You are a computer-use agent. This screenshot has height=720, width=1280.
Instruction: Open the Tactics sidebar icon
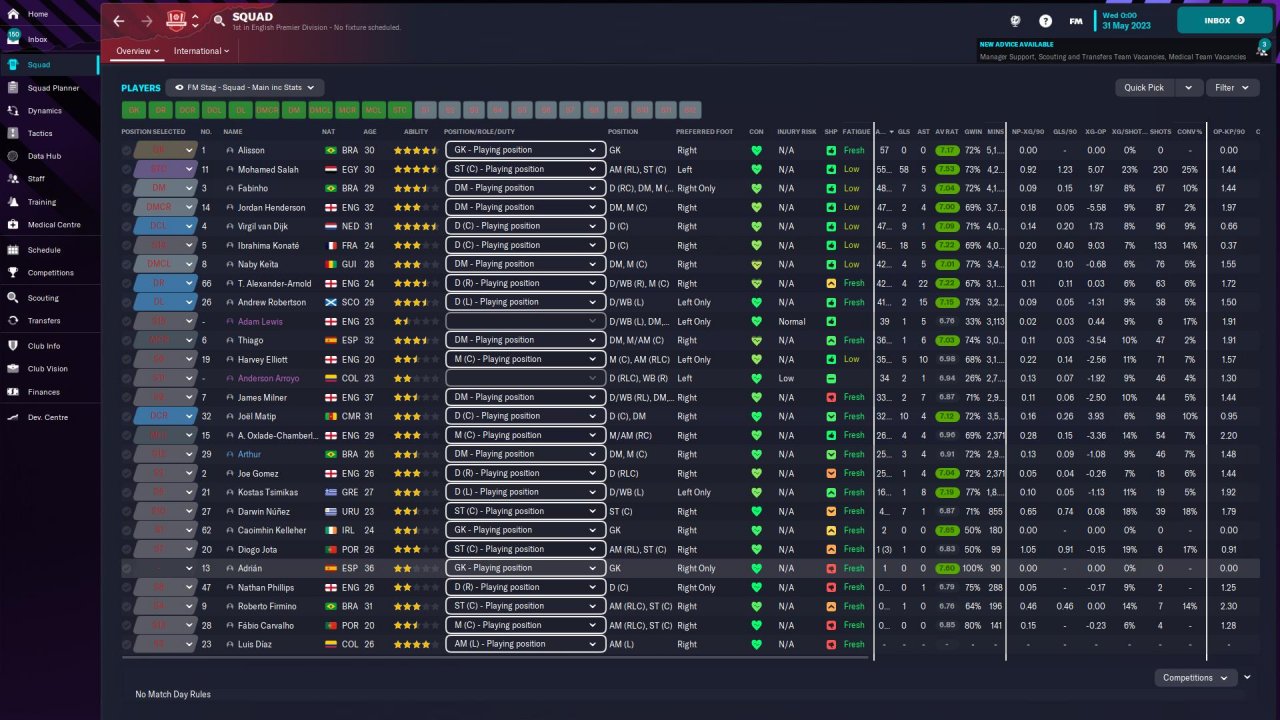click(x=14, y=133)
